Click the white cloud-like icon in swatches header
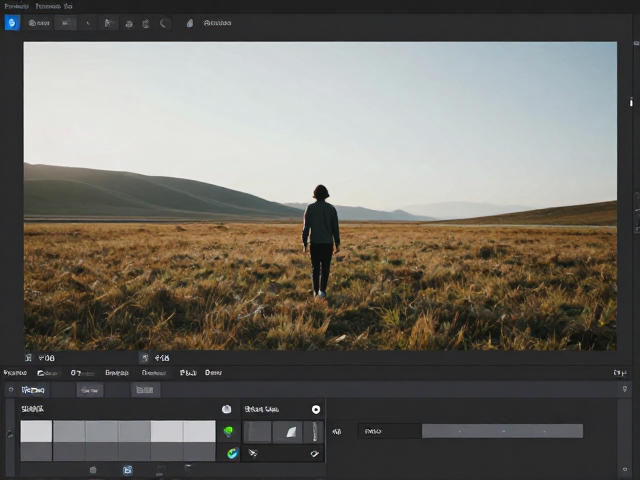640x480 pixels. [x=227, y=409]
